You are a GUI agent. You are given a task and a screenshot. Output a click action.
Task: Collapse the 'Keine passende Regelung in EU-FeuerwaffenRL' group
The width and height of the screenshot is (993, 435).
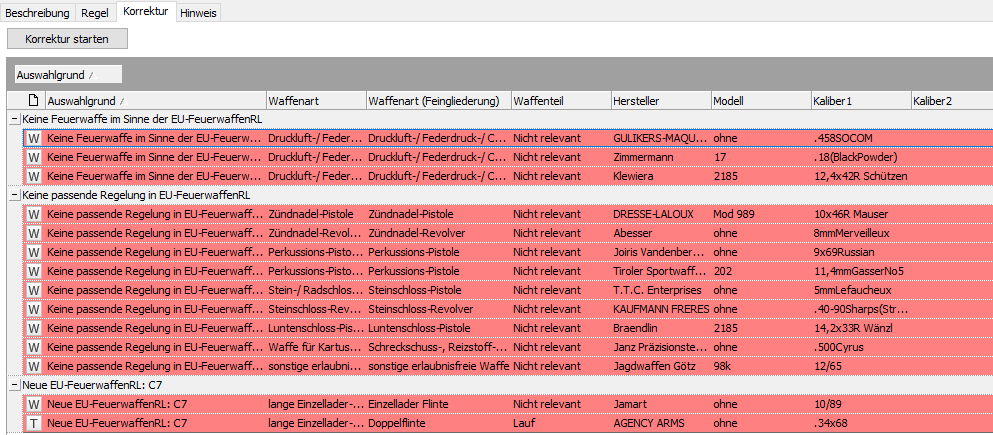point(14,195)
